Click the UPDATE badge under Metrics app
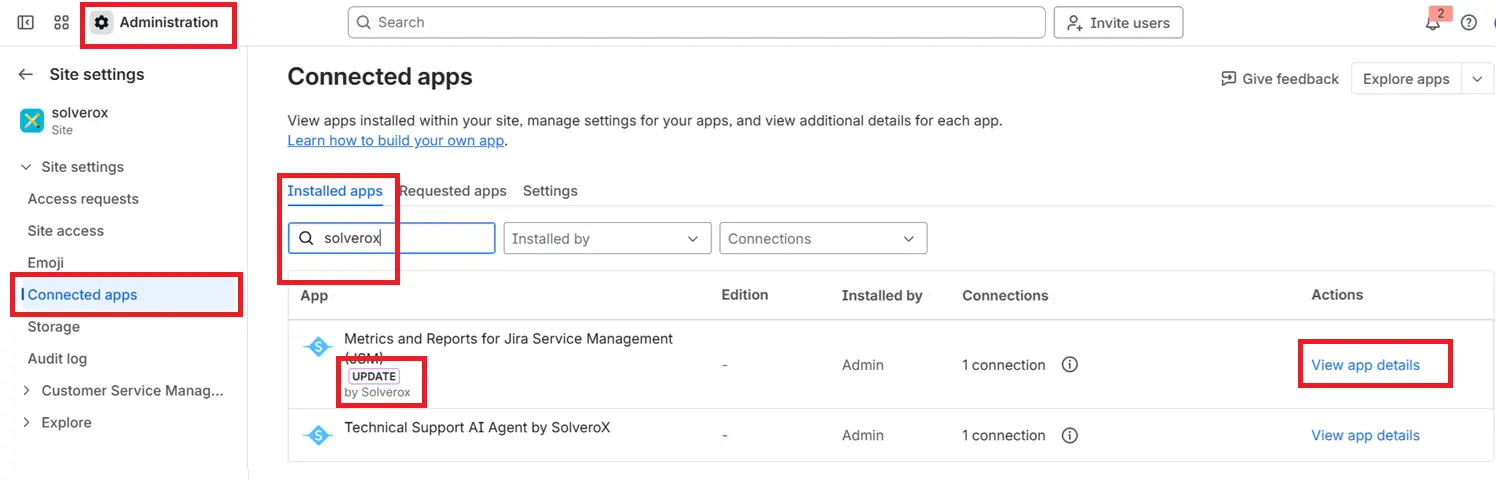This screenshot has width=1496, height=480. (374, 377)
